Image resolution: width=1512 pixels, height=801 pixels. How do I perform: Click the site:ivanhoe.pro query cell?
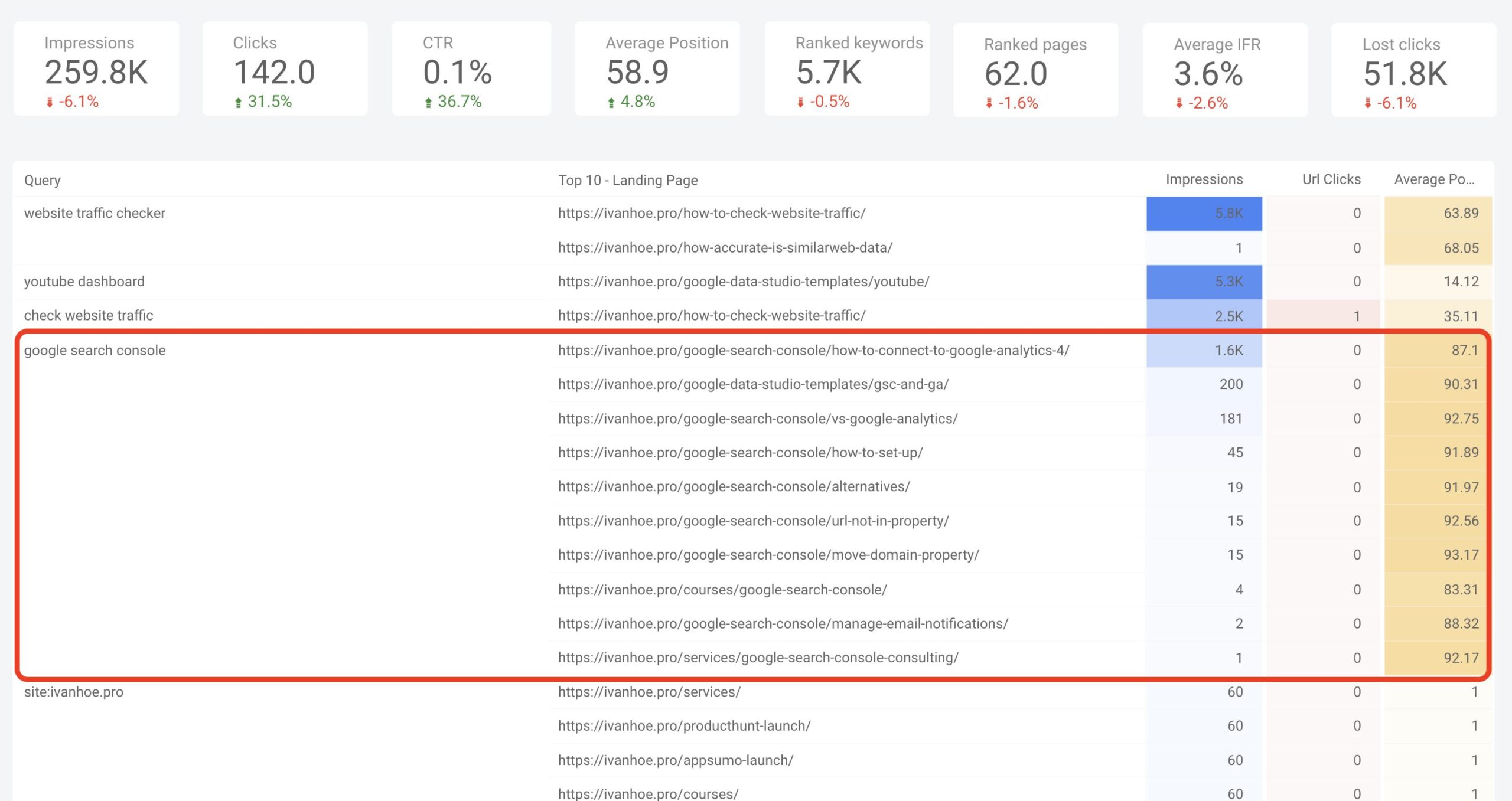(x=73, y=692)
